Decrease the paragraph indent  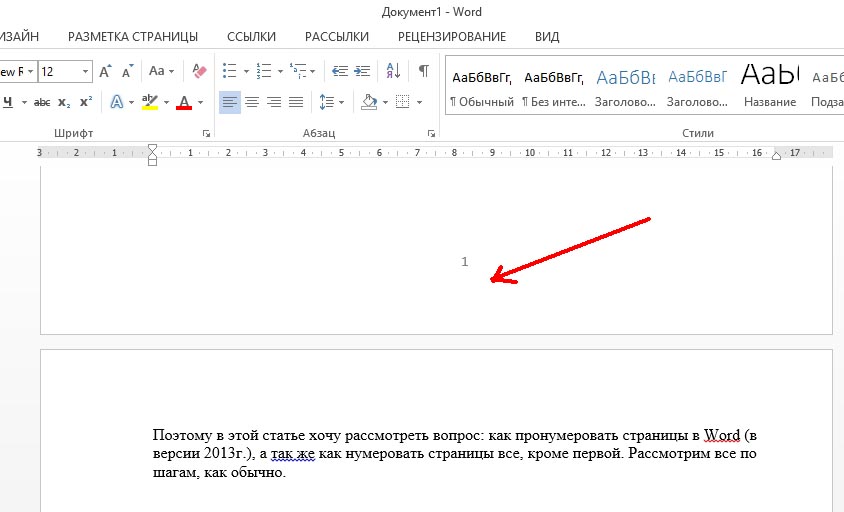click(339, 71)
